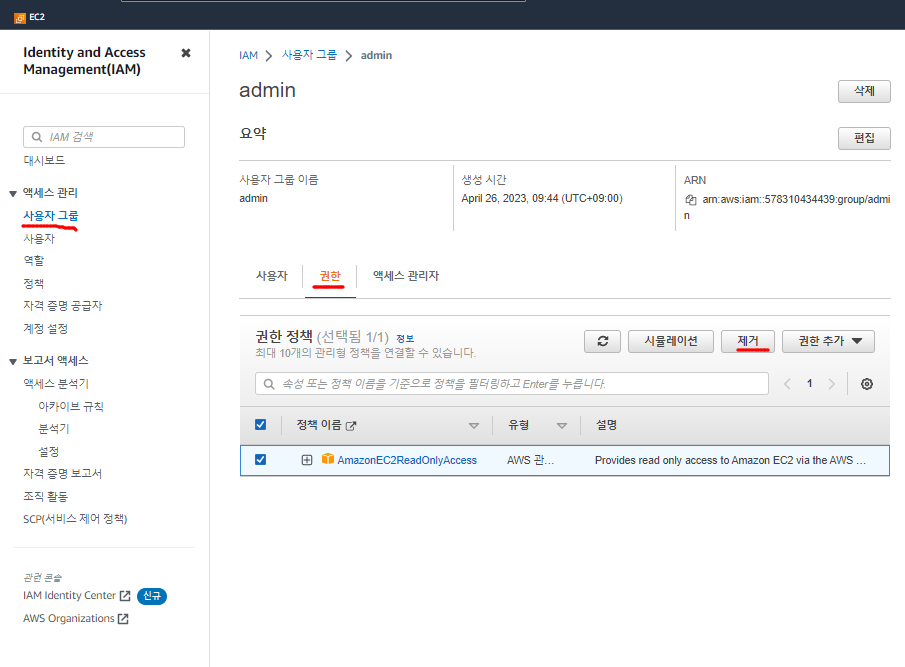Go to next page of policies

[x=831, y=384]
